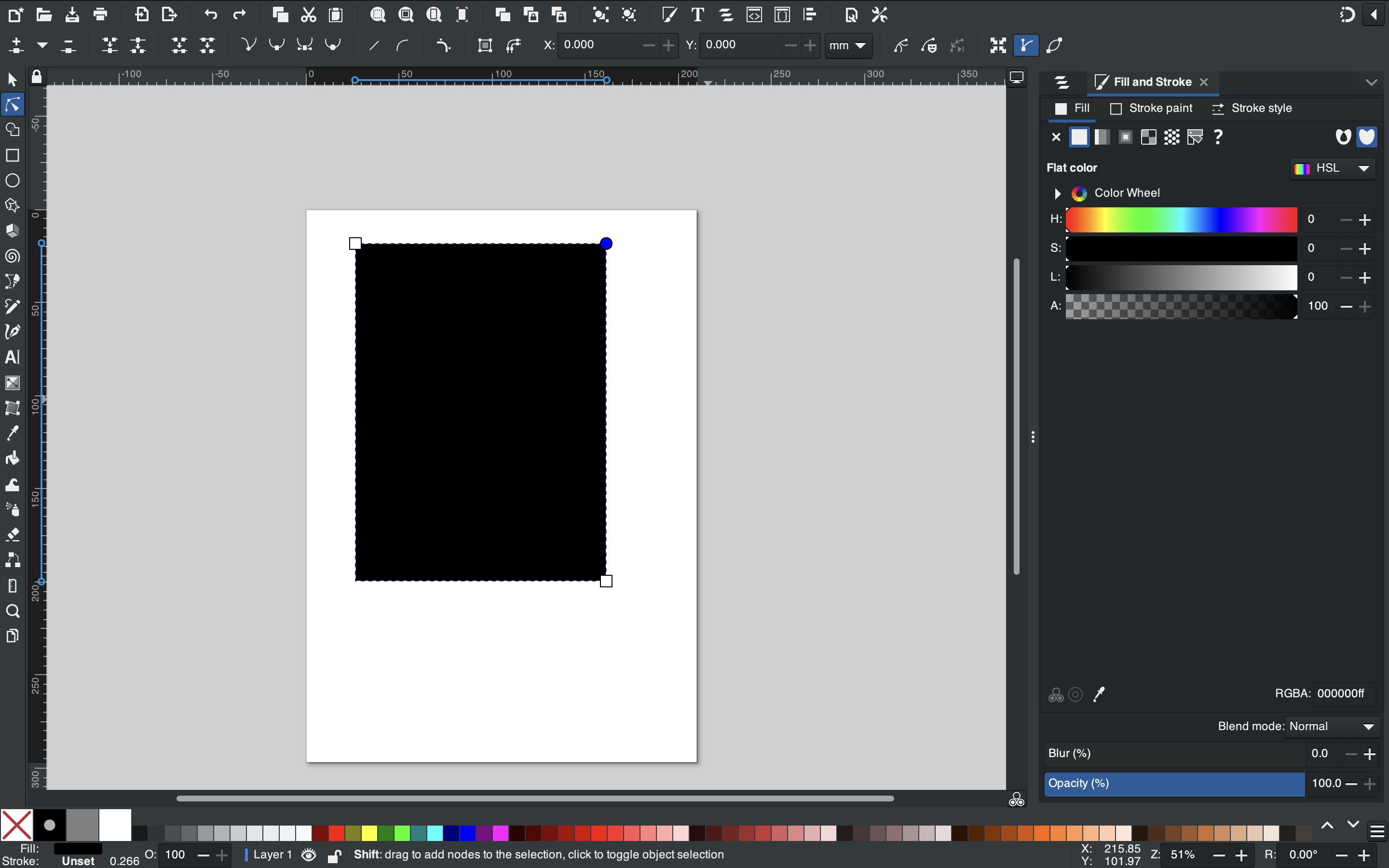This screenshot has height=868, width=1389.
Task: Click the Hue slider bar
Action: click(x=1181, y=220)
